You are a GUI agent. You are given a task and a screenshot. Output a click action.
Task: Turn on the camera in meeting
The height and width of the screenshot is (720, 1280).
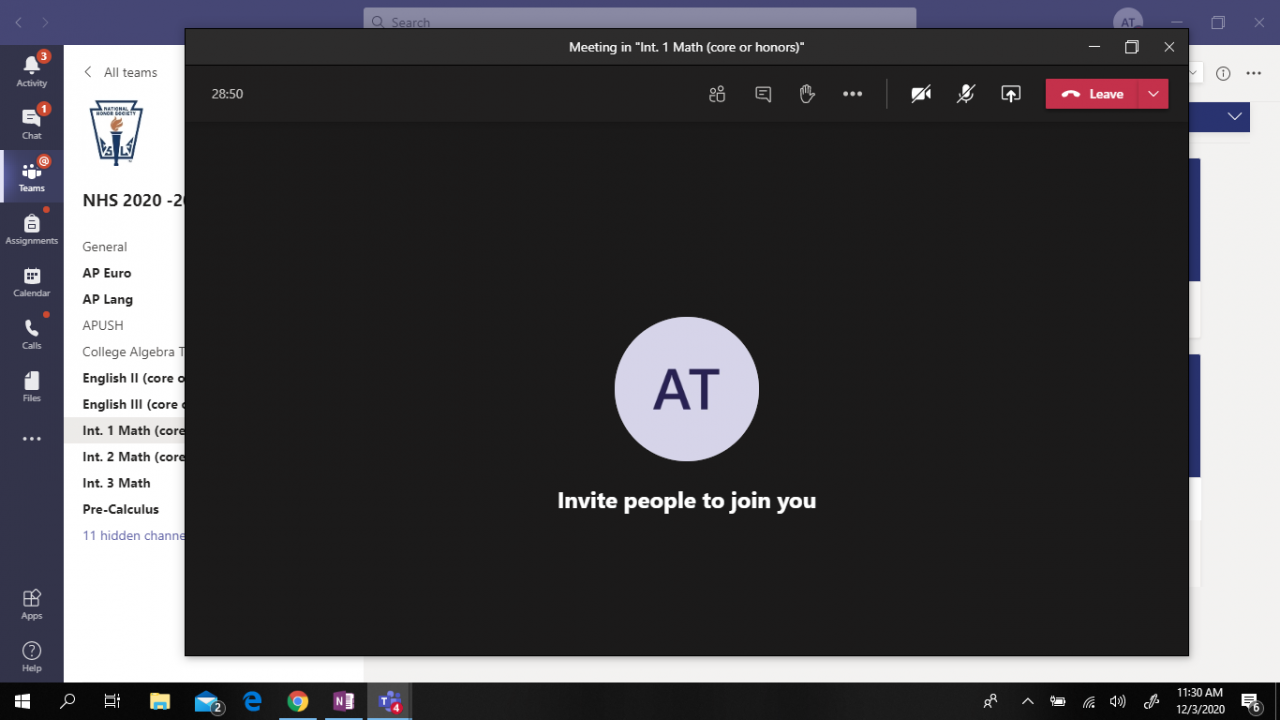[921, 94]
